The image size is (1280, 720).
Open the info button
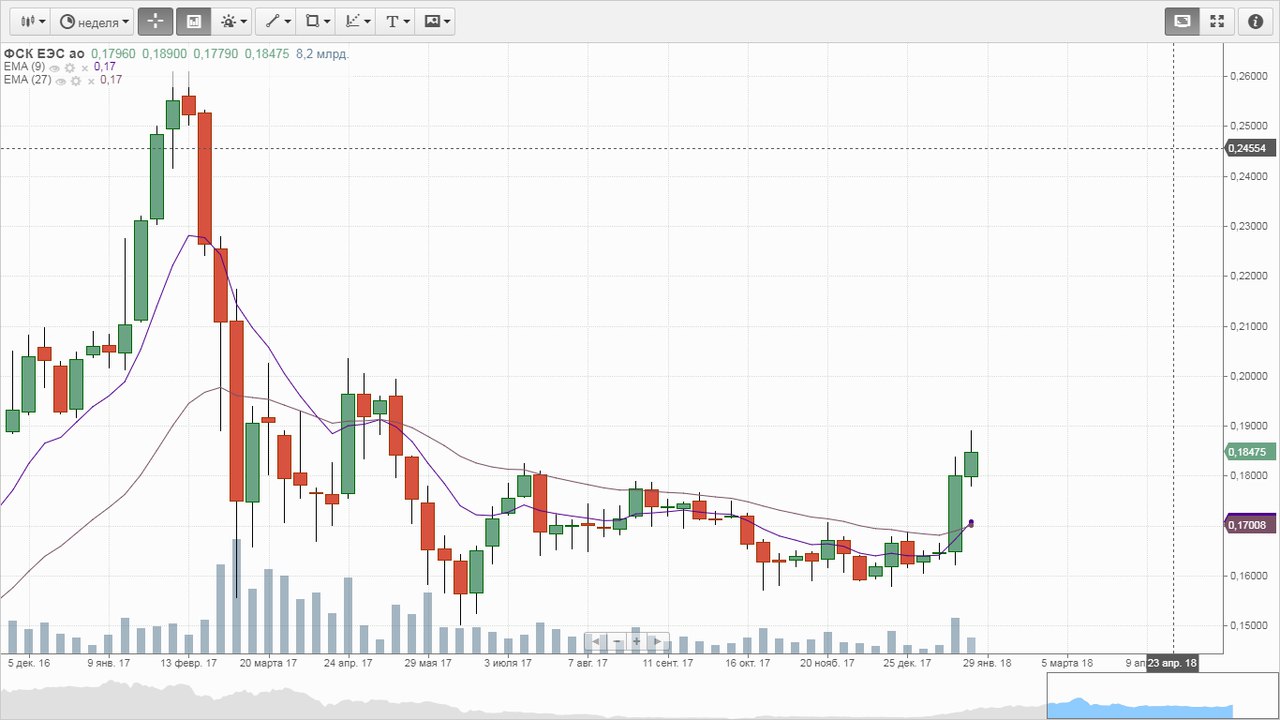[x=1257, y=21]
